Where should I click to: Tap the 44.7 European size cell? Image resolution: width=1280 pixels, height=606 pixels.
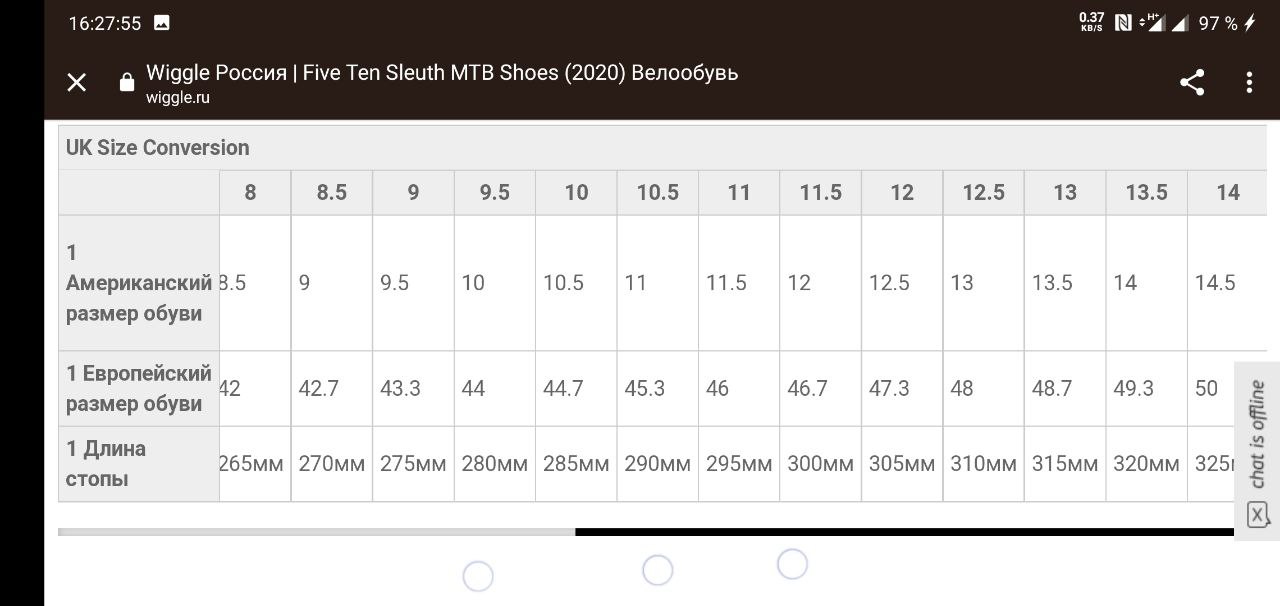tap(563, 388)
